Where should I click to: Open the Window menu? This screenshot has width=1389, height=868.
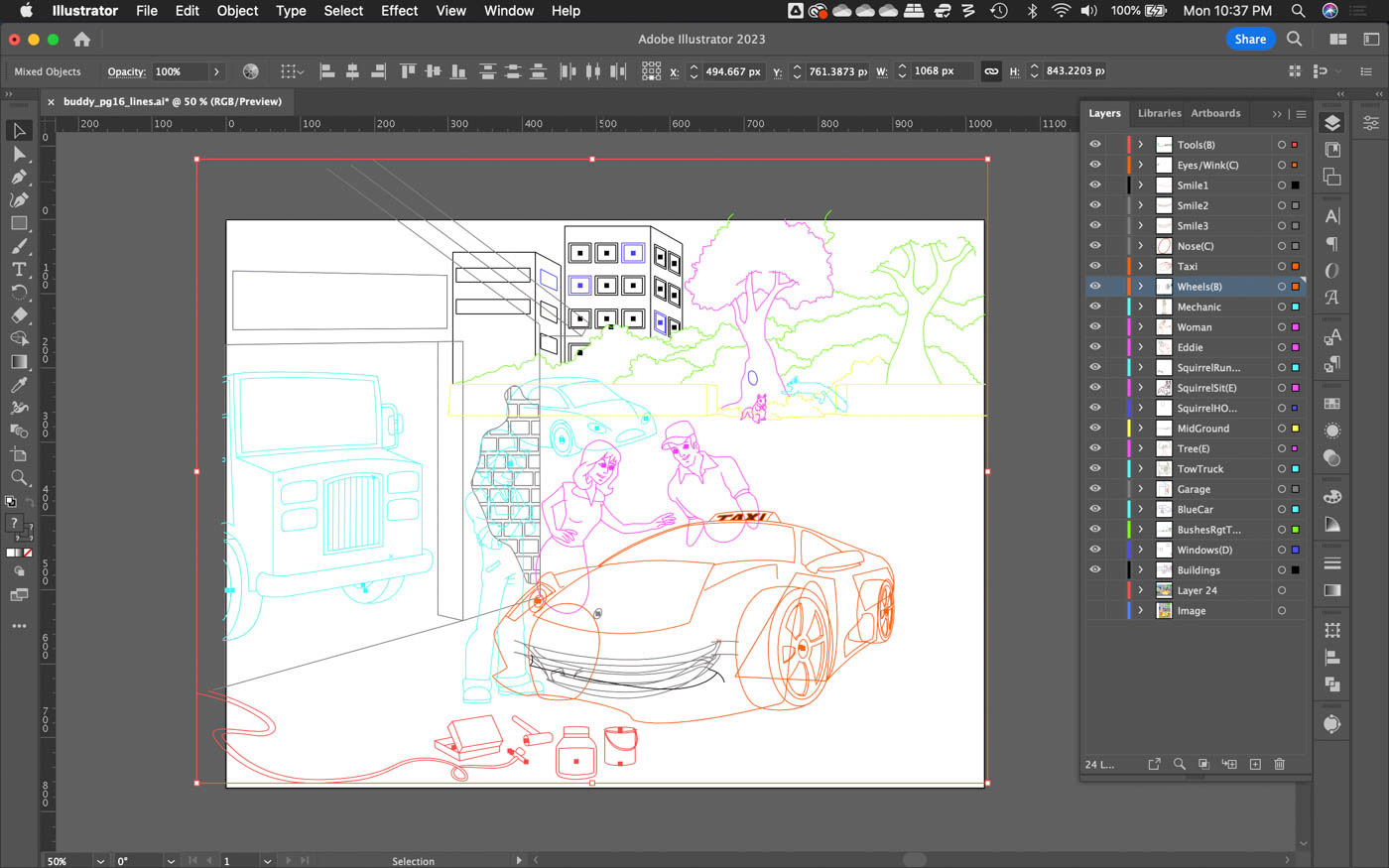click(509, 11)
